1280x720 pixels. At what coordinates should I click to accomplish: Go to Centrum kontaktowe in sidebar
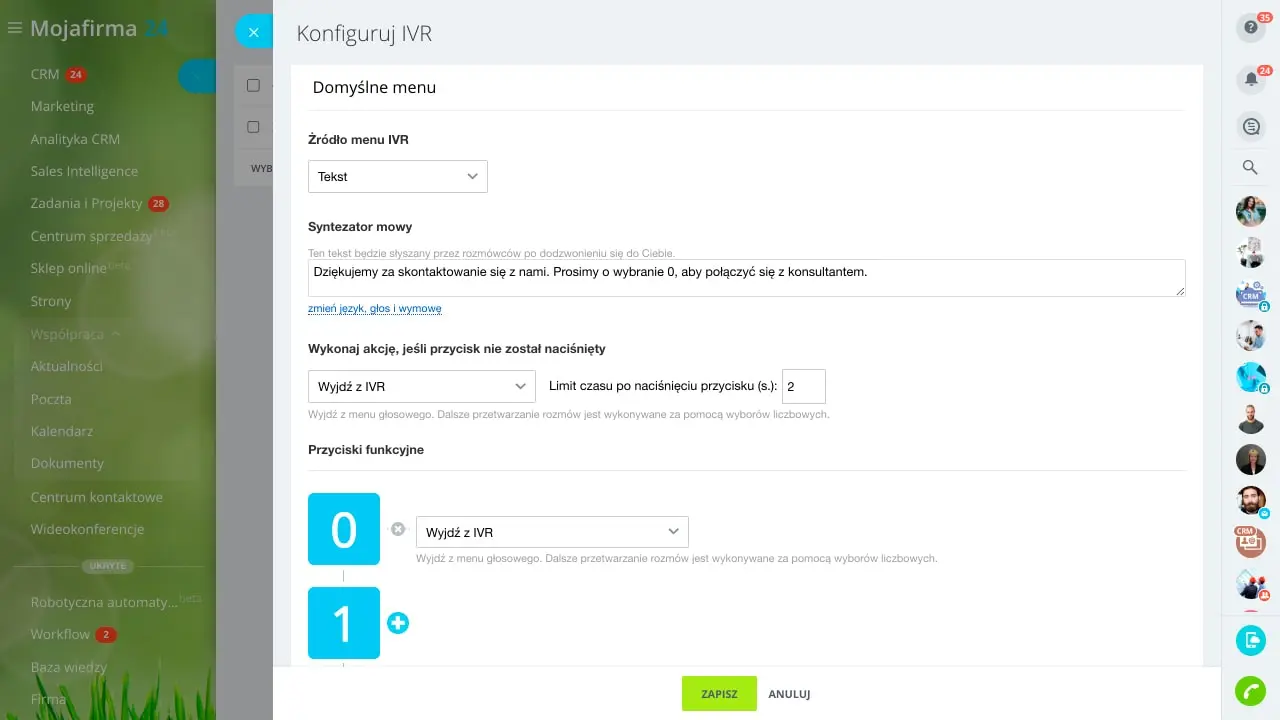pos(96,497)
